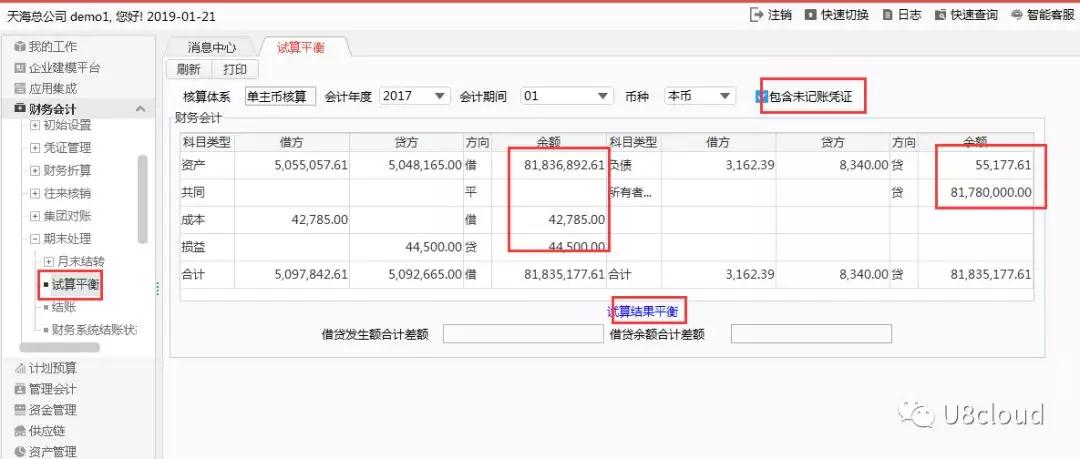Click the 成本 row label
Viewport: 1080px width, 459px height.
(x=193, y=220)
